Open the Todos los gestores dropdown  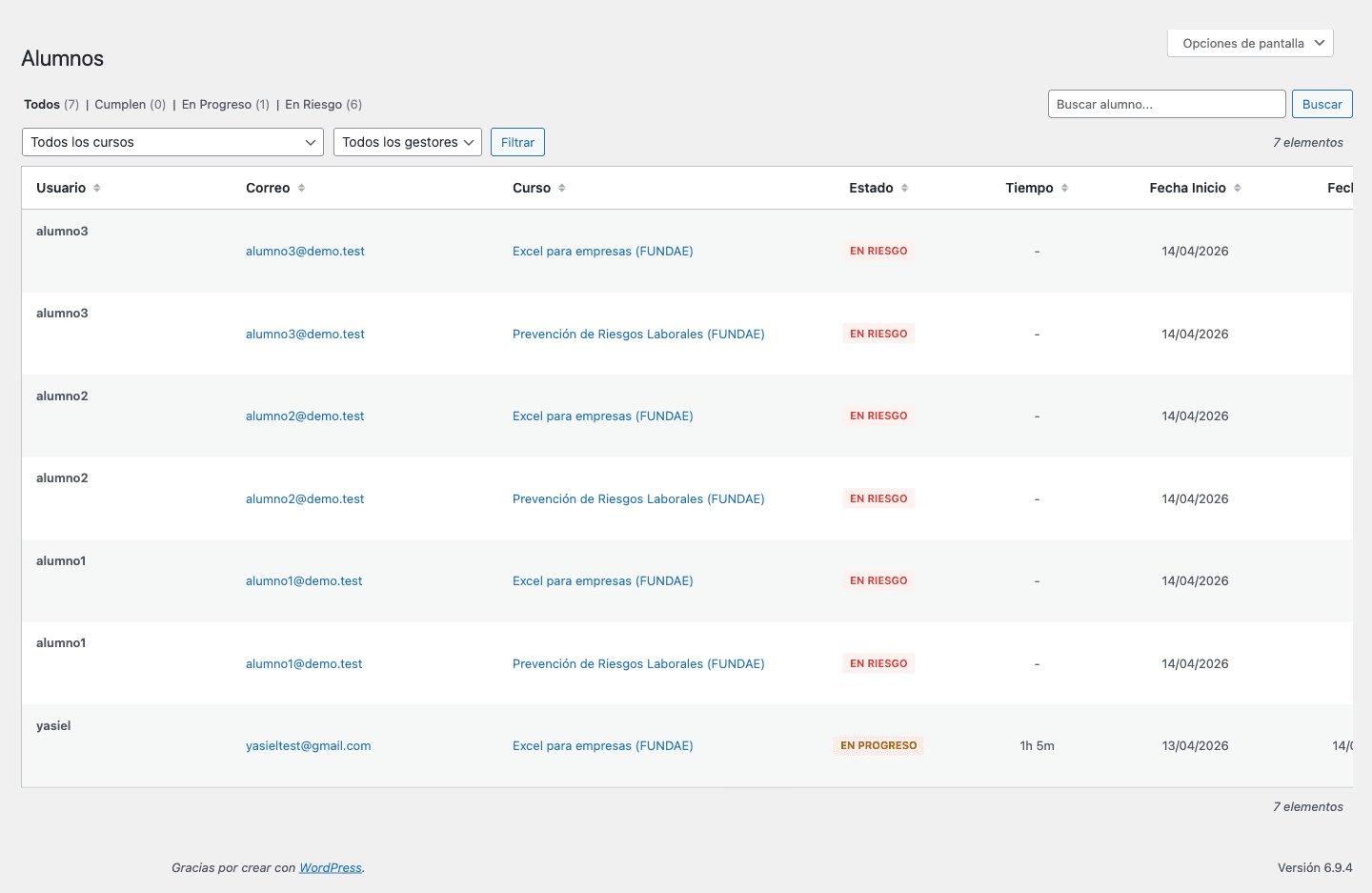[407, 141]
